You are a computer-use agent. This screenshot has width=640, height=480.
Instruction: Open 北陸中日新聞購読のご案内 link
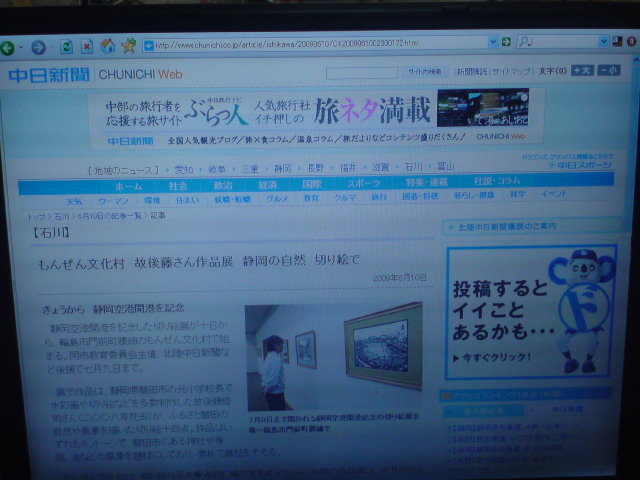click(x=507, y=227)
